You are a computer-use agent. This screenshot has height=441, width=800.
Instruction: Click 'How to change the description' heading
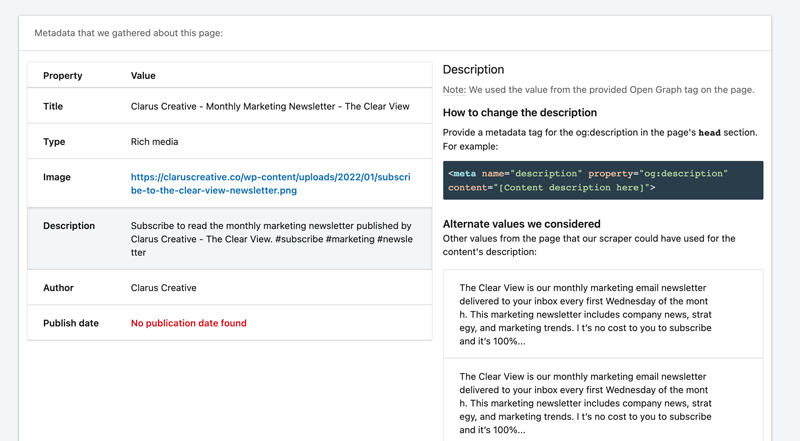pos(519,112)
